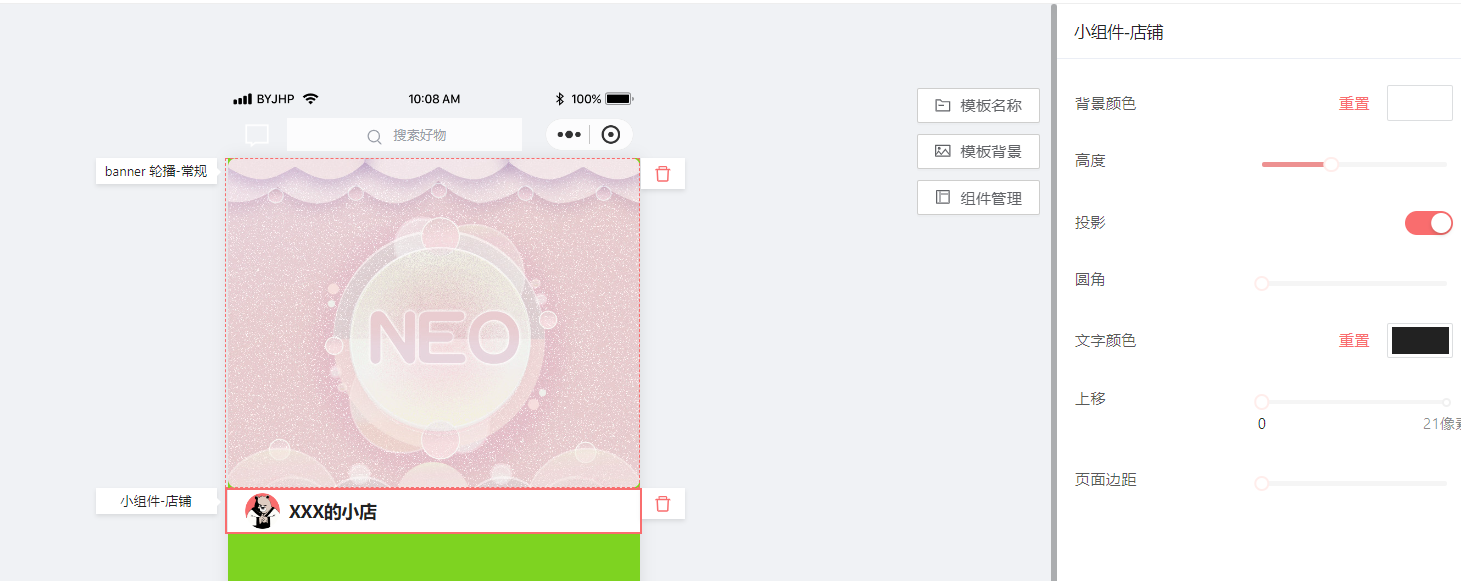The width and height of the screenshot is (1461, 581).
Task: Open 组件管理 panel
Action: click(978, 198)
